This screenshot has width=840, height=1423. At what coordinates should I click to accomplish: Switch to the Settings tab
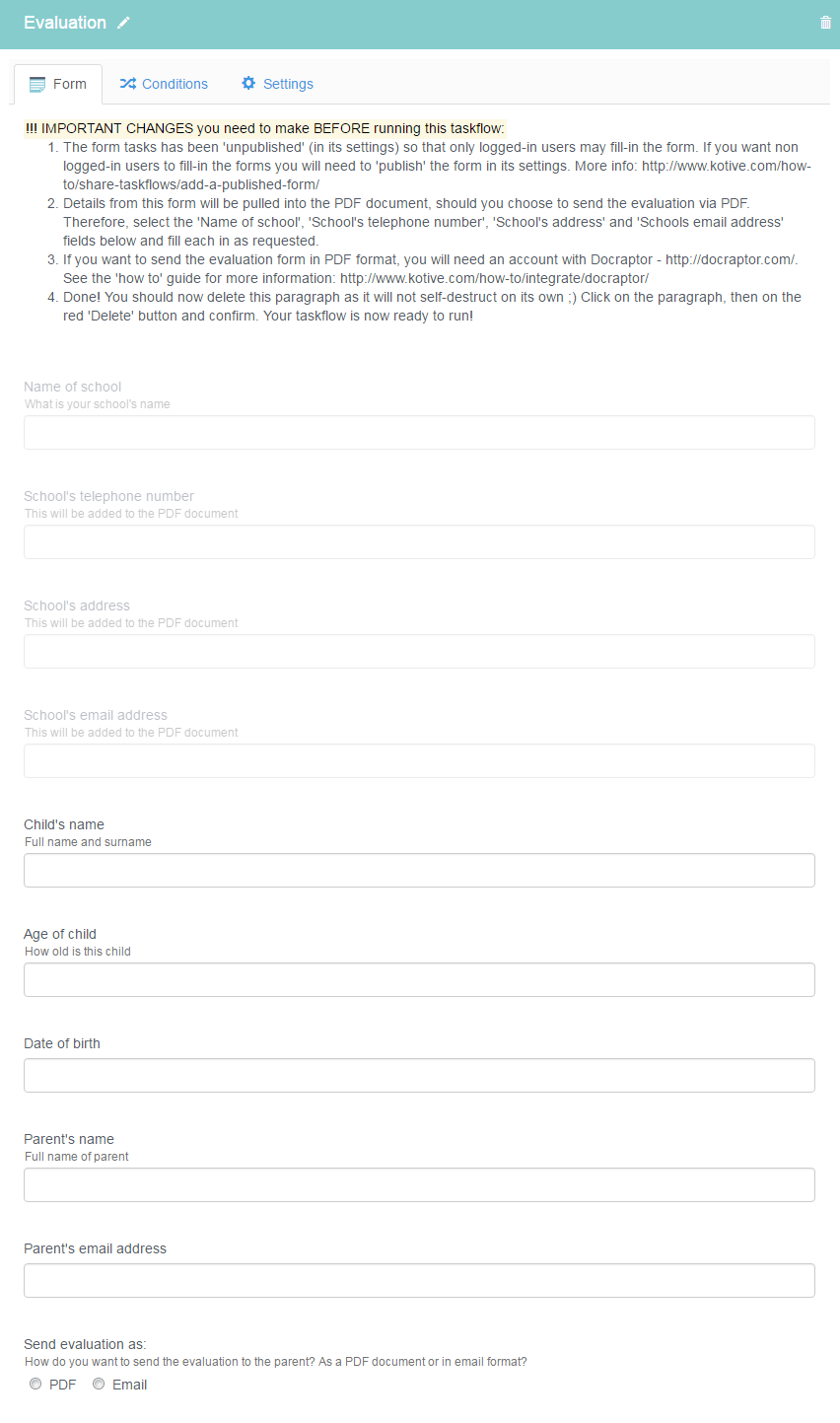point(277,84)
